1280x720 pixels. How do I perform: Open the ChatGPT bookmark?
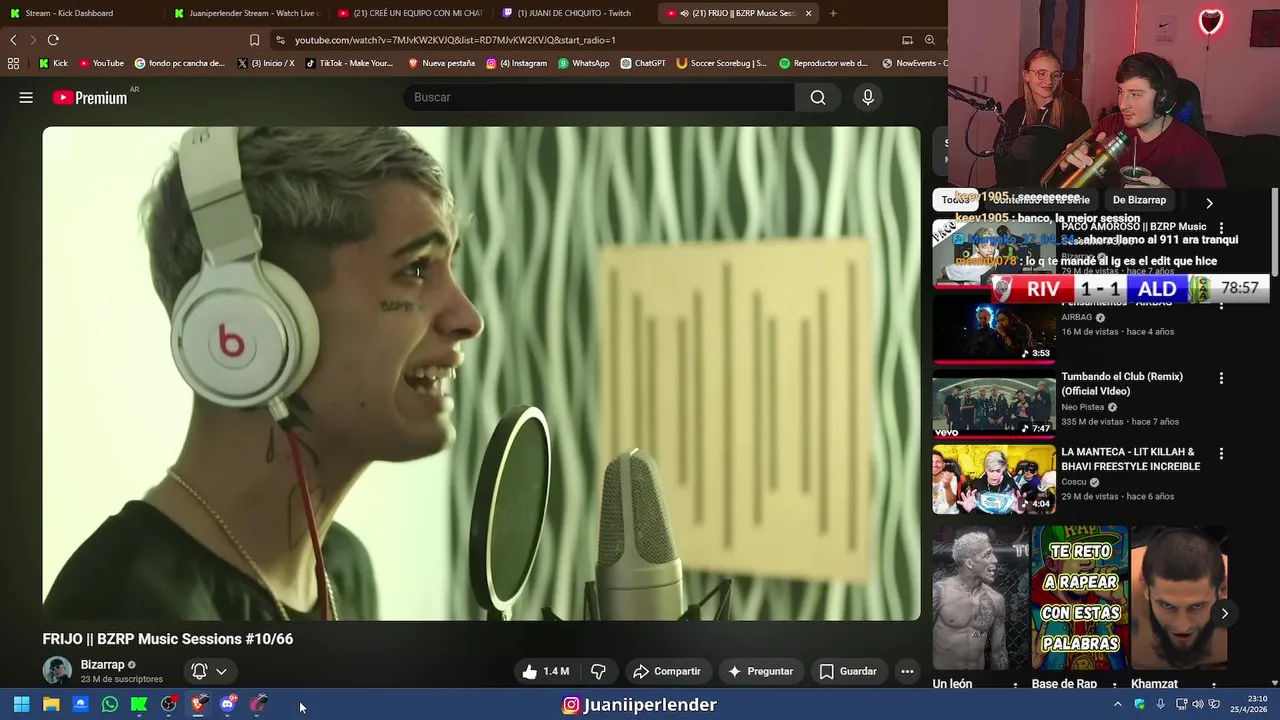click(x=643, y=63)
